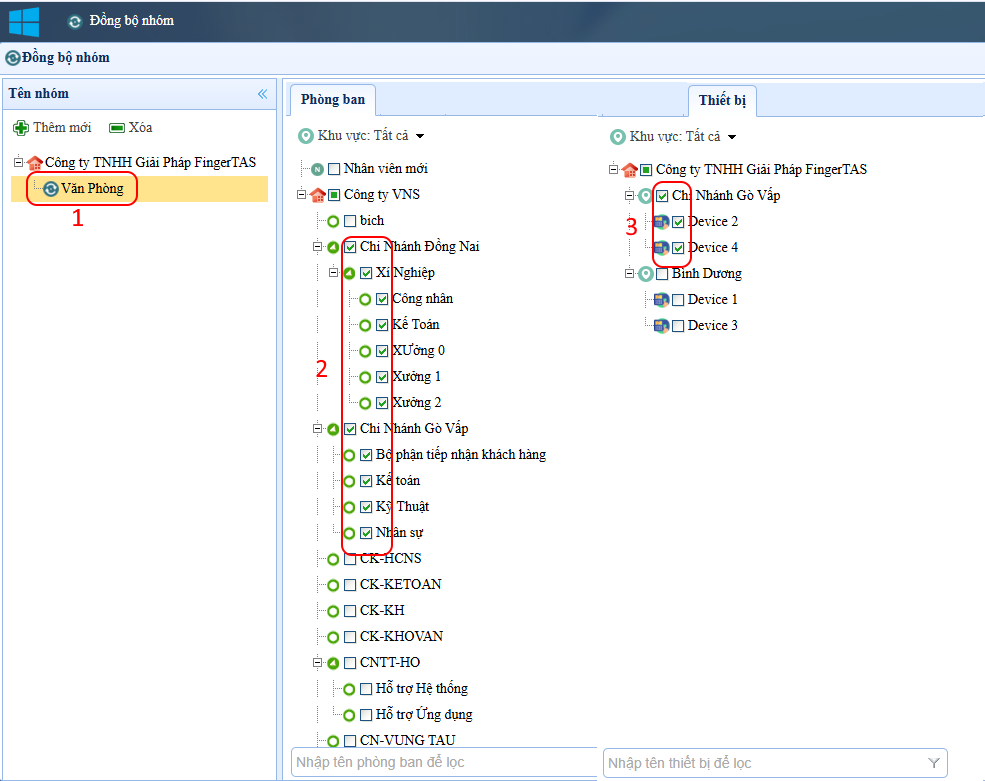Check the Bình Dương checkbox
Image resolution: width=985 pixels, height=781 pixels.
[662, 275]
